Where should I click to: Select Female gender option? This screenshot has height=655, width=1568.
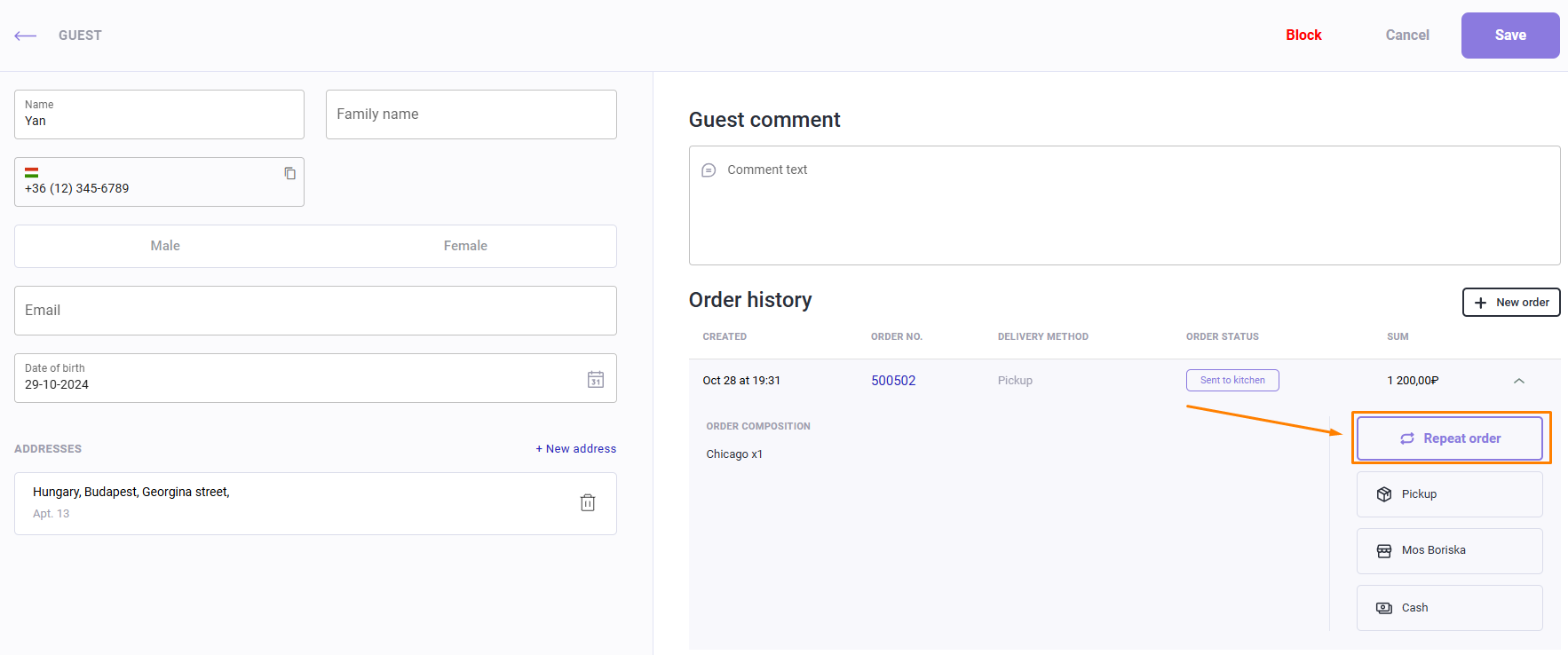click(465, 246)
